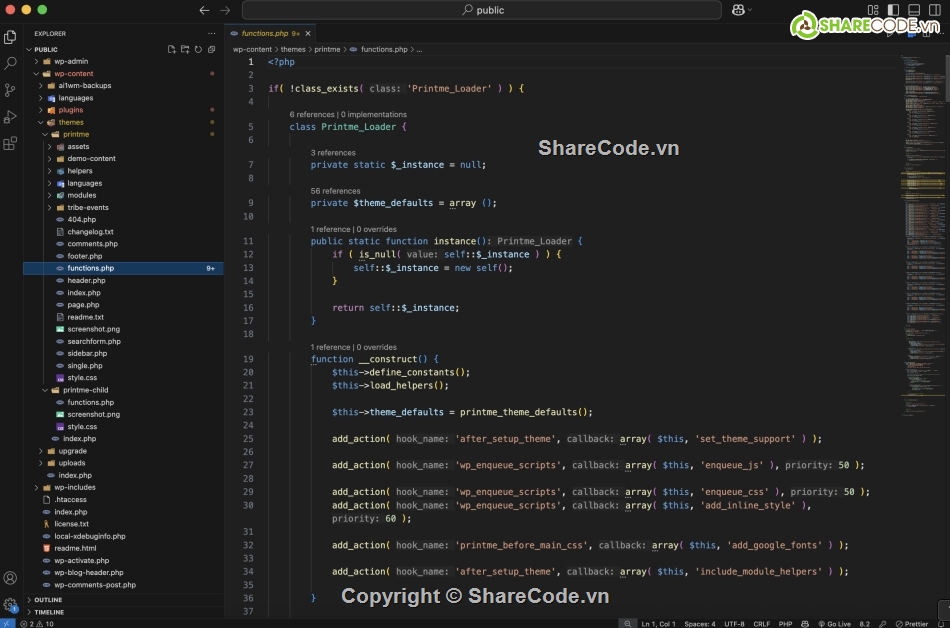Go to line via Ln 1, Col 1
Viewport: 950px width, 628px height.
pyautogui.click(x=659, y=624)
